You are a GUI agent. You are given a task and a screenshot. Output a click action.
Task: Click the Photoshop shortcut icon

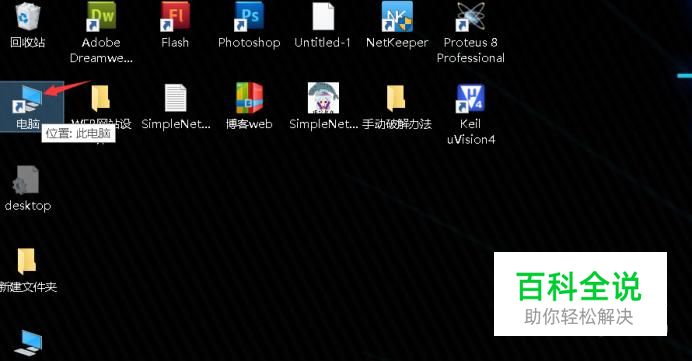(x=249, y=17)
